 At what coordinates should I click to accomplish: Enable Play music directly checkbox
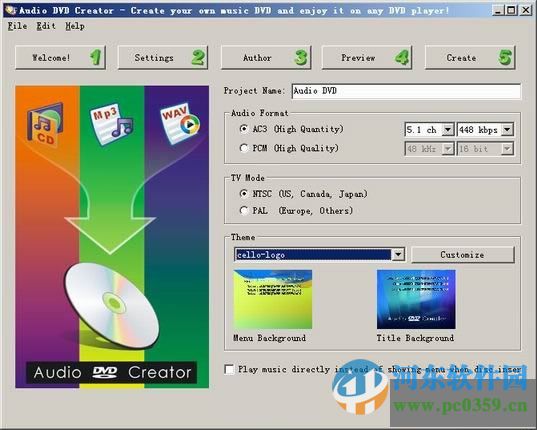pyautogui.click(x=229, y=369)
